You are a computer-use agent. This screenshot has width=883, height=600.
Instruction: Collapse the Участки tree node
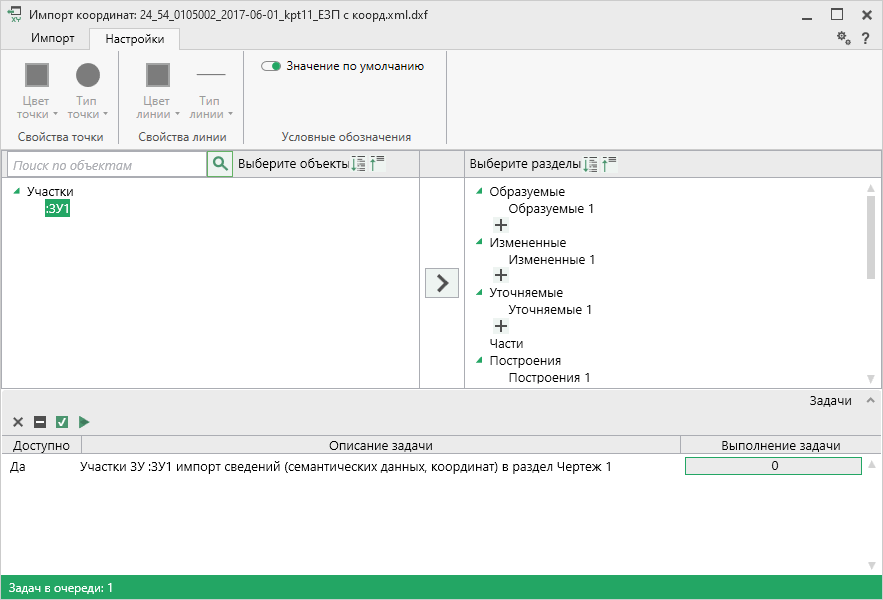pyautogui.click(x=16, y=192)
